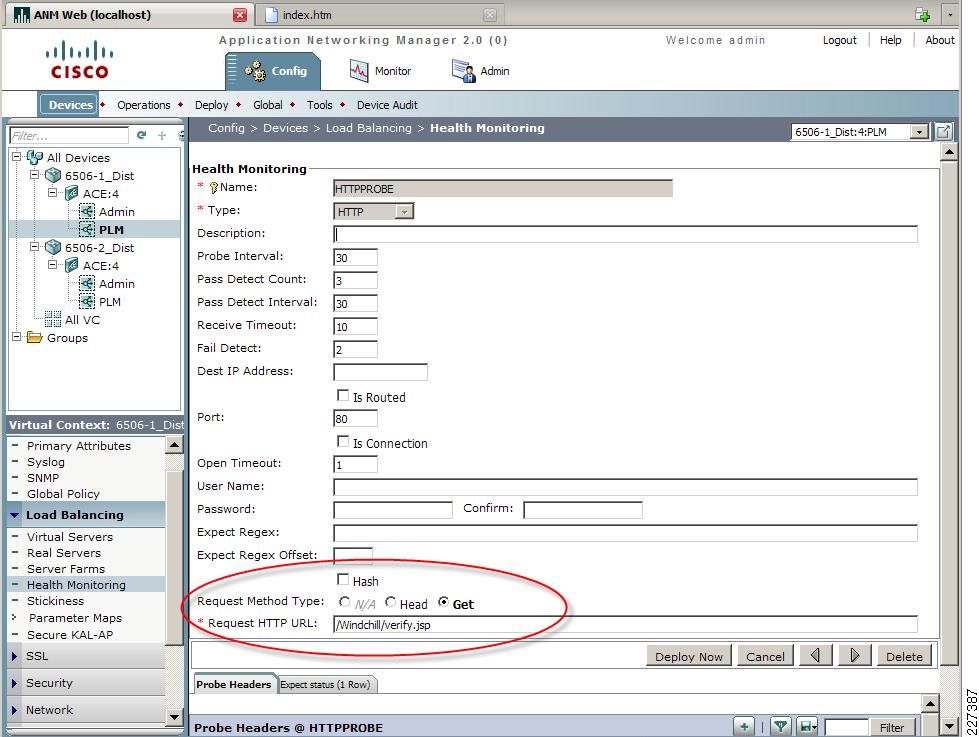Click sidebar scrollbar down arrow

coord(174,717)
